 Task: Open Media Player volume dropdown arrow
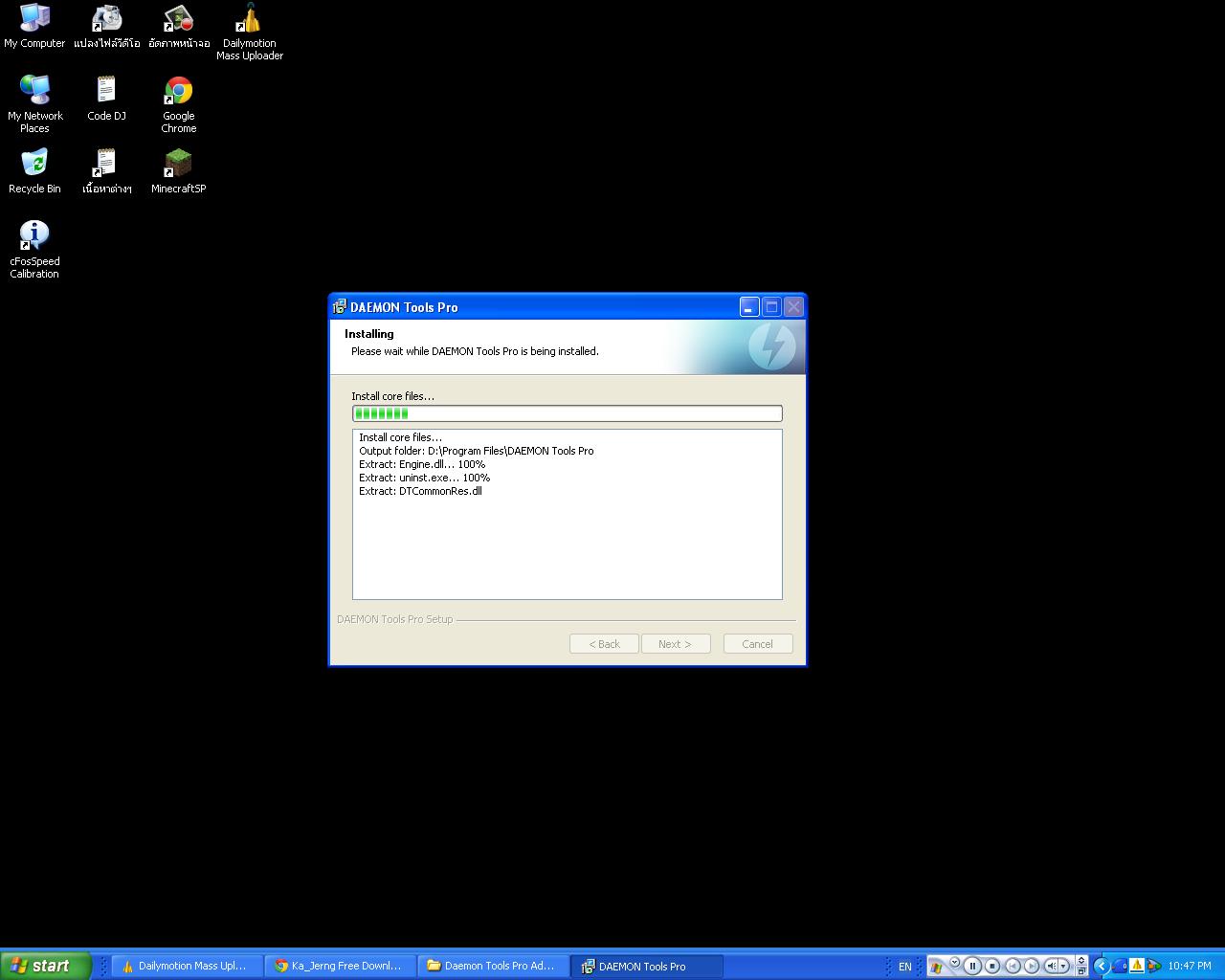pyautogui.click(x=1063, y=967)
